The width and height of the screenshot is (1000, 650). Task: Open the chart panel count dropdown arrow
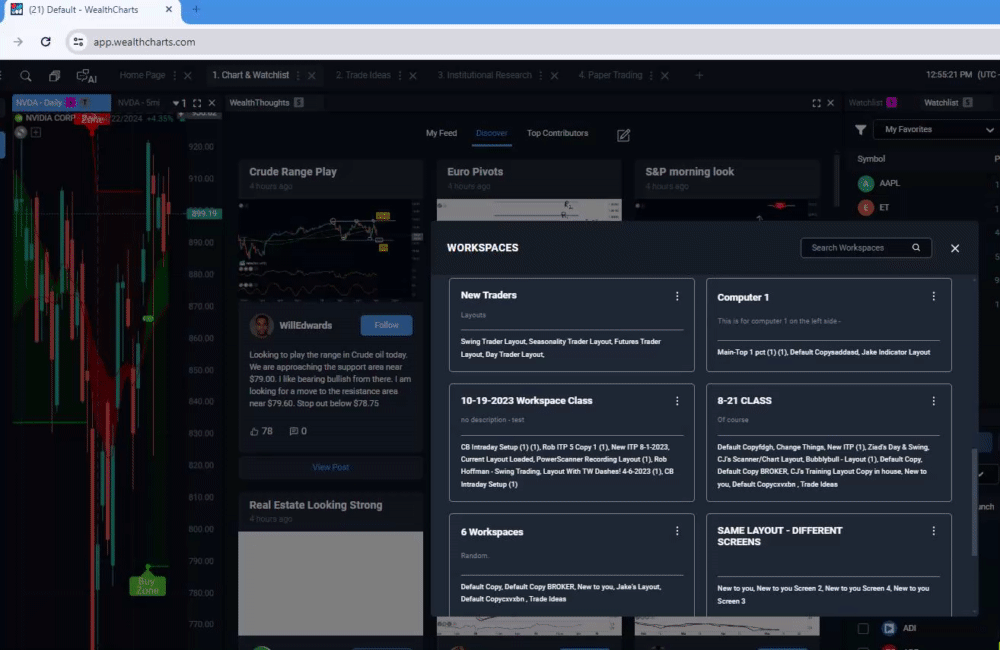click(176, 103)
